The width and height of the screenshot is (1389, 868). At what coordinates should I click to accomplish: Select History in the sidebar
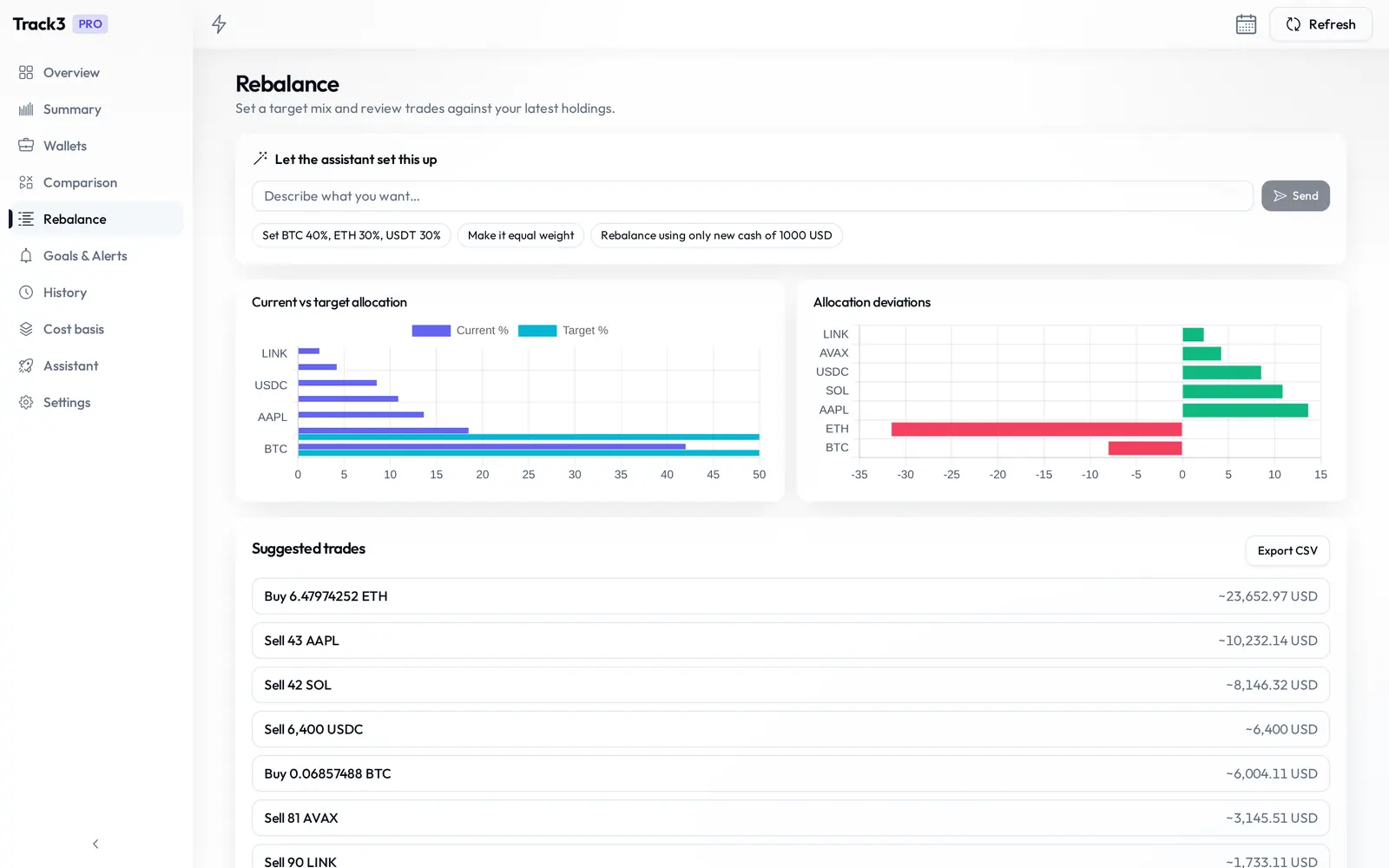click(x=96, y=293)
